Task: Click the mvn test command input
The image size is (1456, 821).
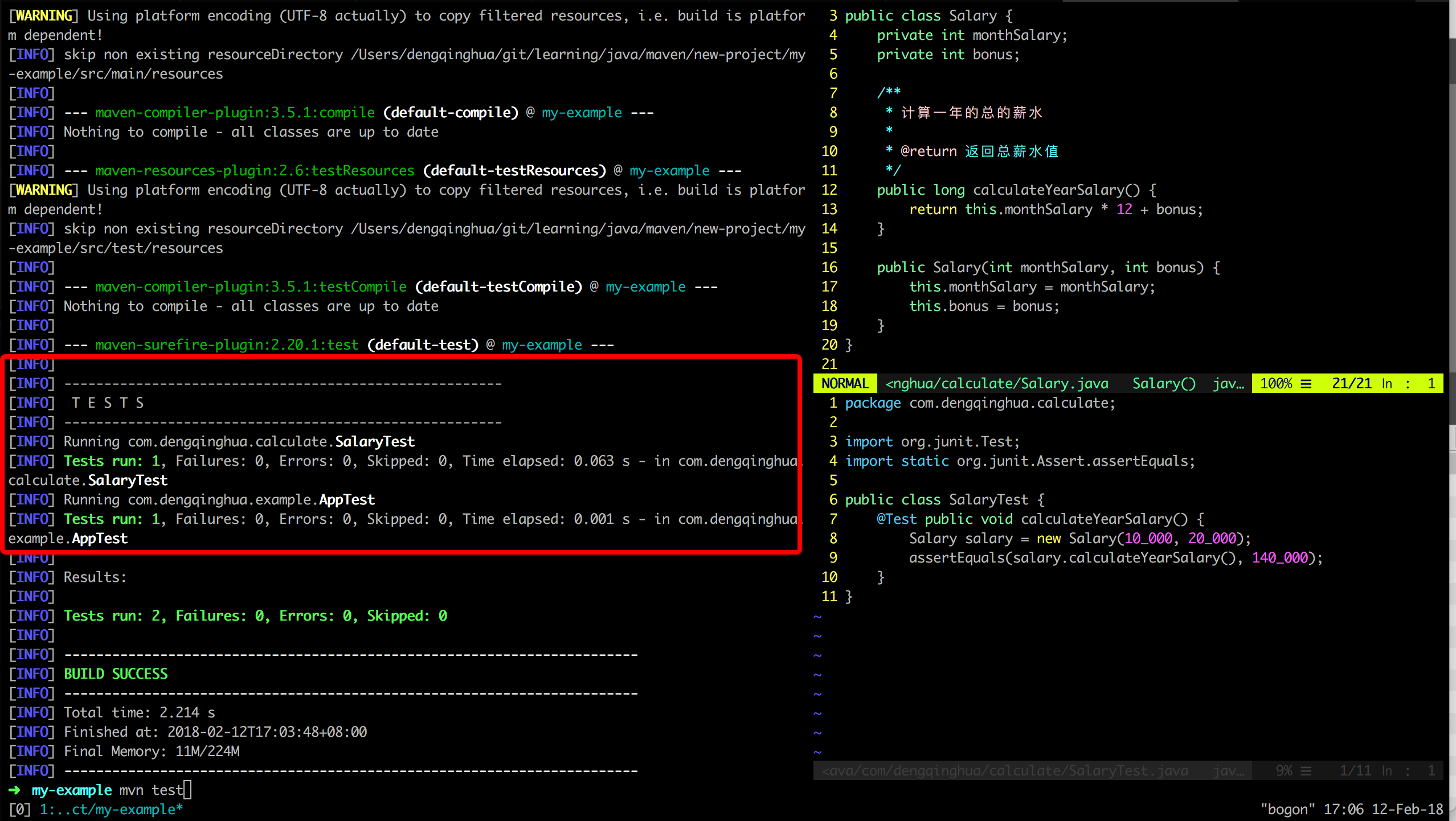Action: pos(151,790)
